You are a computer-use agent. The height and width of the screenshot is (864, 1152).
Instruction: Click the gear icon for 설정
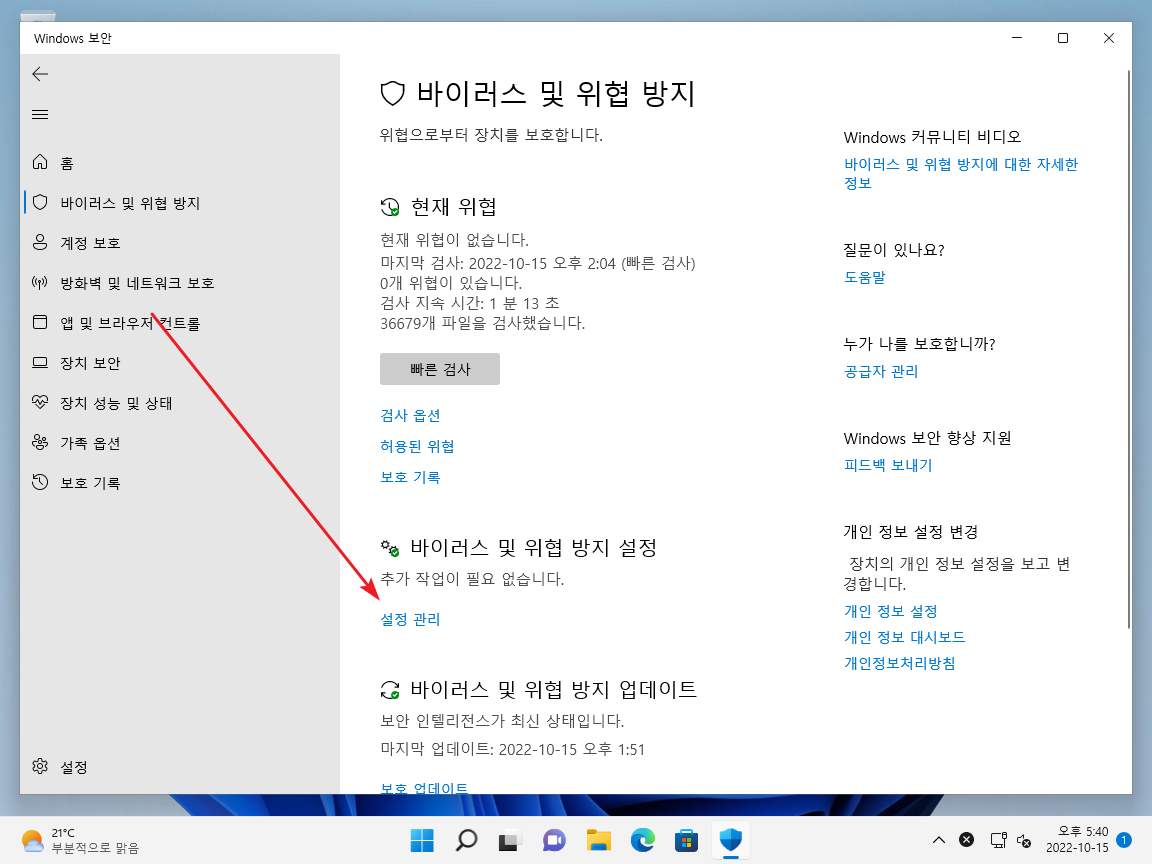40,766
